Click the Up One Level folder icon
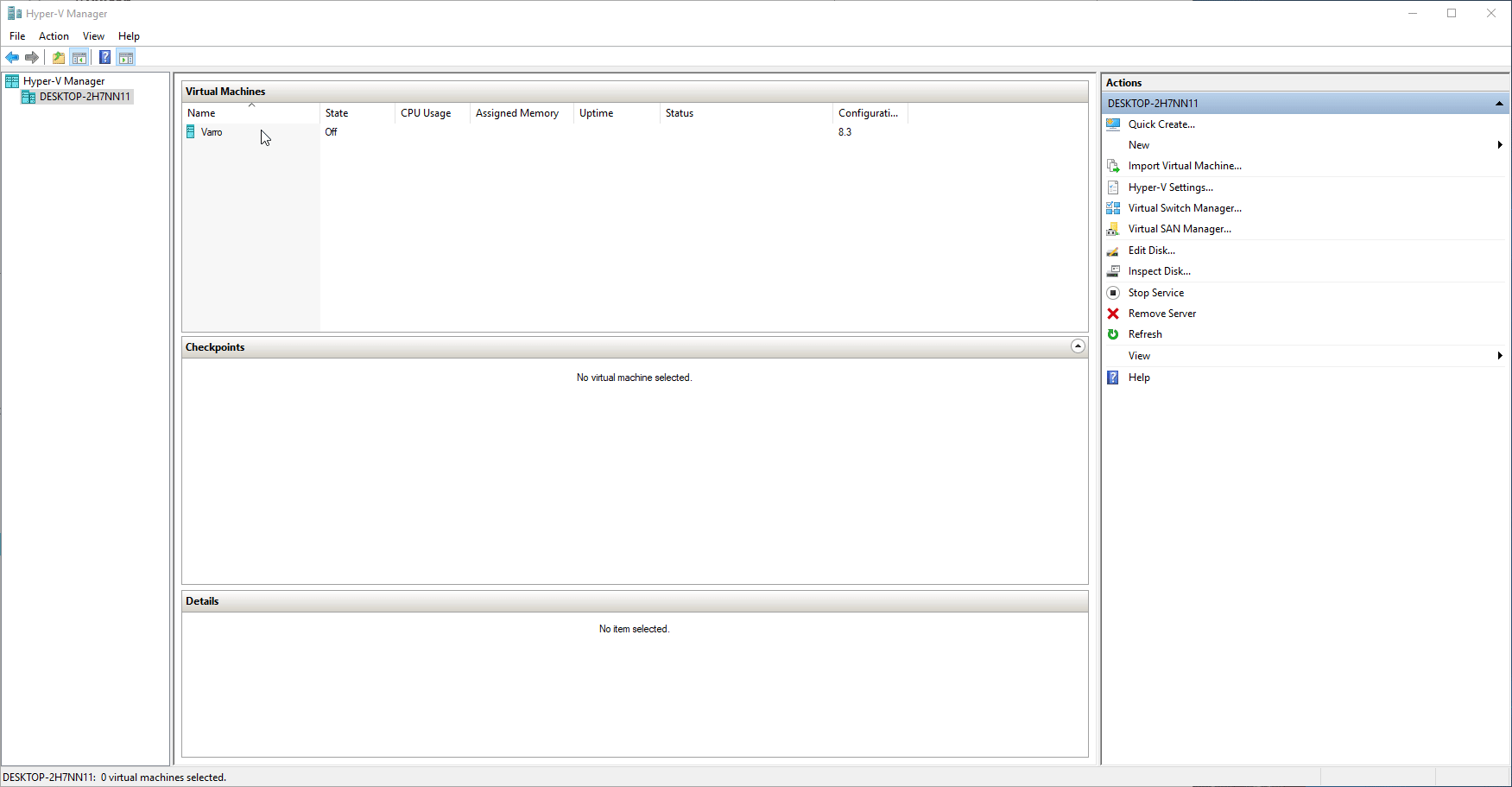The height and width of the screenshot is (787, 1512). point(58,58)
